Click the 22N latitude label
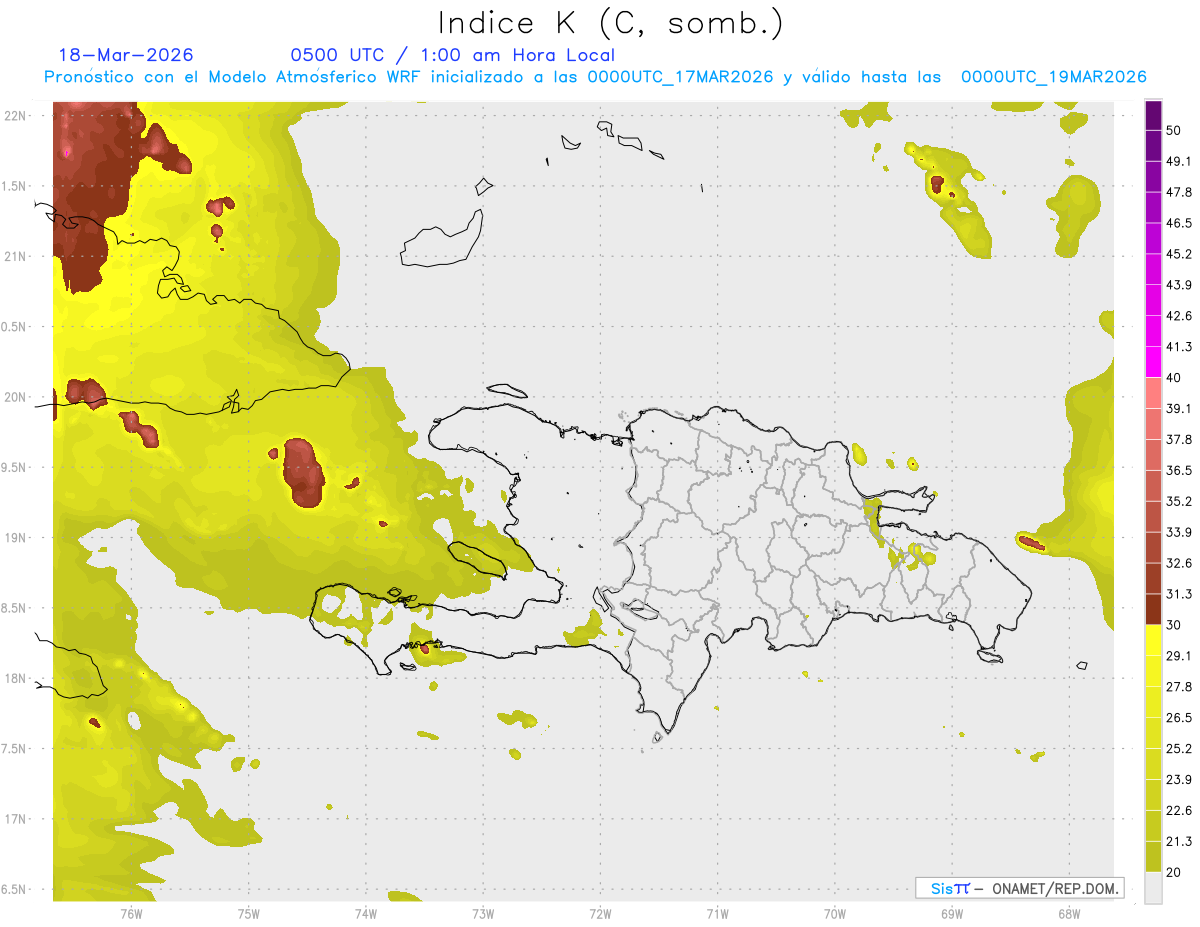The height and width of the screenshot is (927, 1200). [15, 115]
